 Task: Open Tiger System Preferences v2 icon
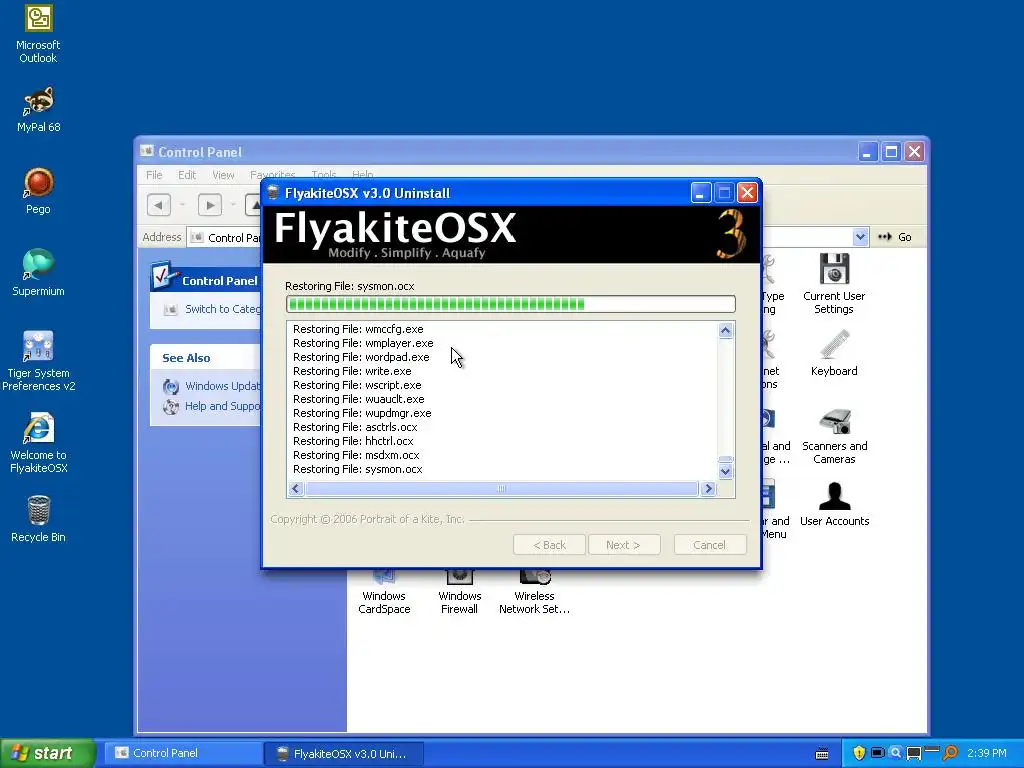38,360
